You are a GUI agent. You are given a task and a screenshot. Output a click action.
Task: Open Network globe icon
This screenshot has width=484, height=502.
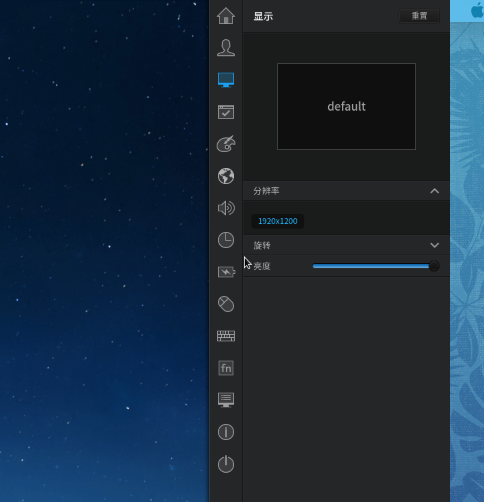tap(226, 176)
